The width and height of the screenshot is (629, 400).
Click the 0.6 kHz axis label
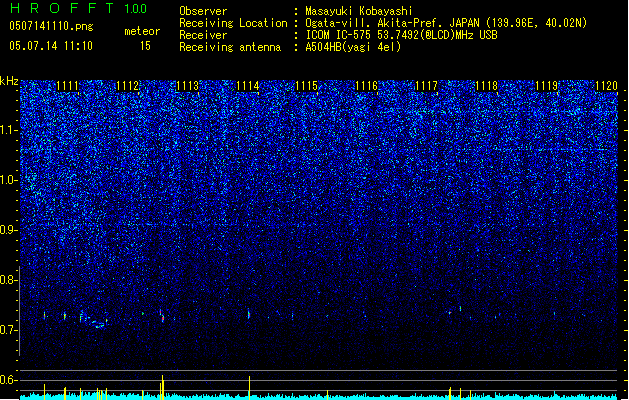coord(8,380)
